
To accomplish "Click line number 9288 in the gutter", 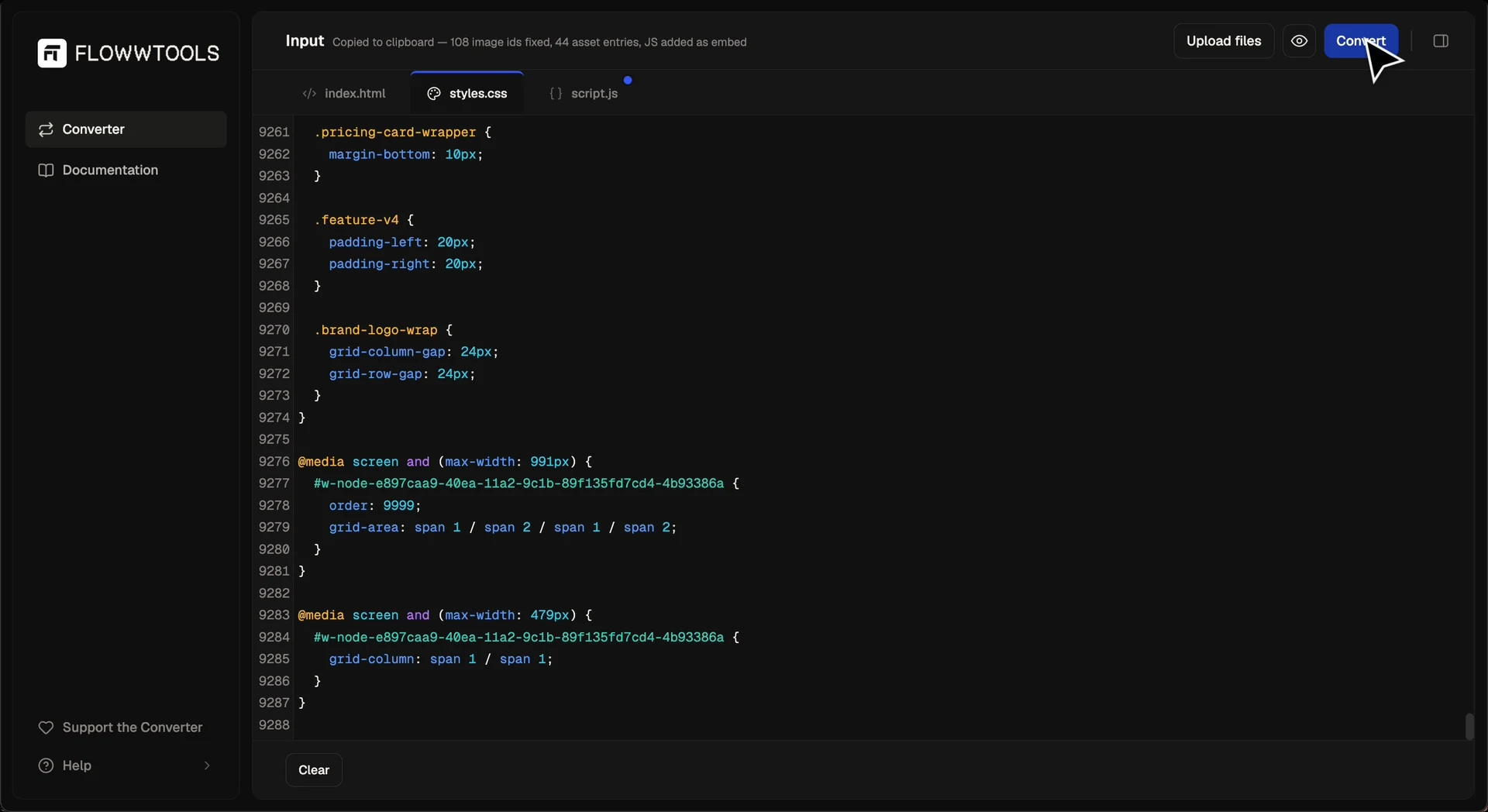I will (274, 725).
